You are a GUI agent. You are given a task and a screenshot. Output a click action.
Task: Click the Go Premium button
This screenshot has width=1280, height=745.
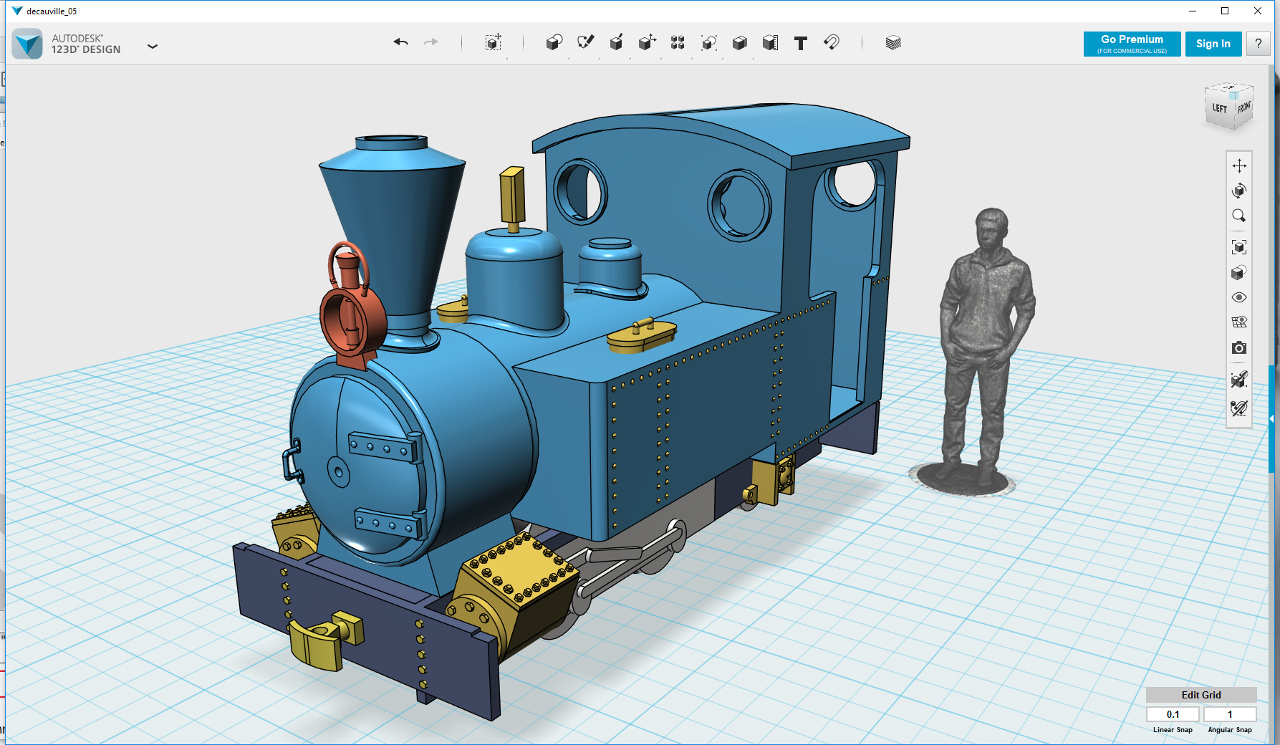point(1132,44)
